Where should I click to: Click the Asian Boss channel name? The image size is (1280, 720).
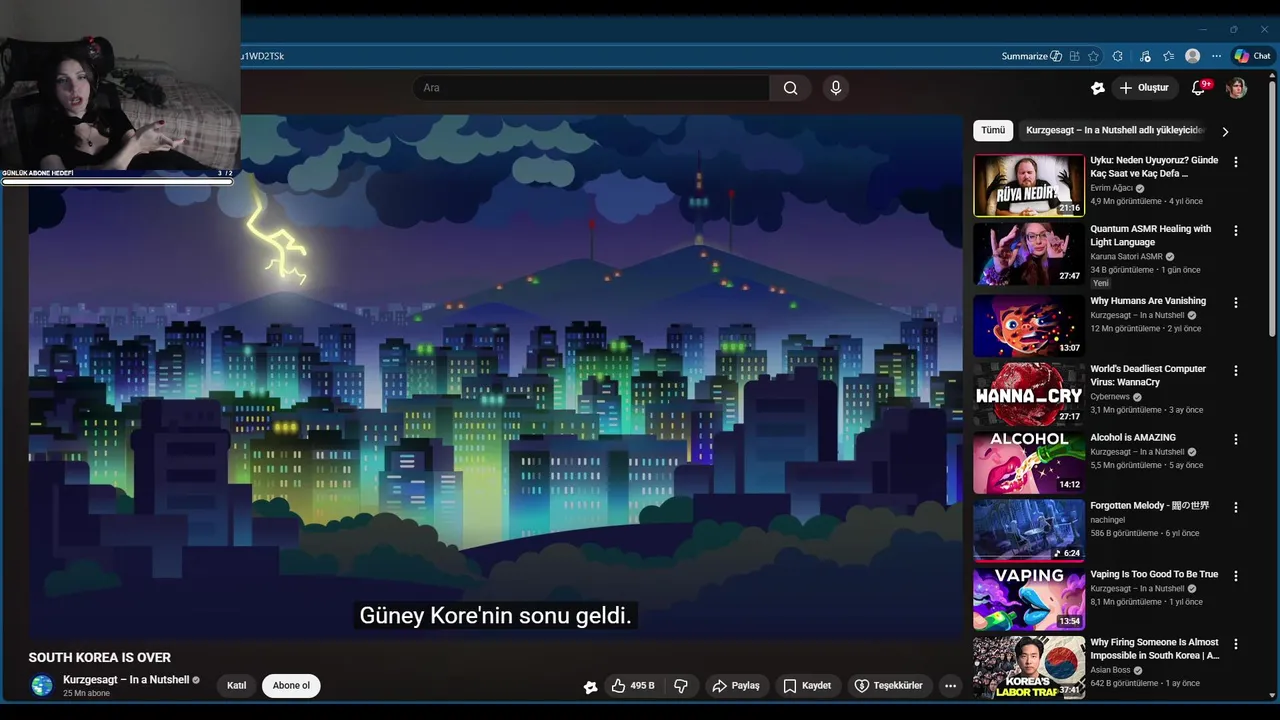point(1112,670)
